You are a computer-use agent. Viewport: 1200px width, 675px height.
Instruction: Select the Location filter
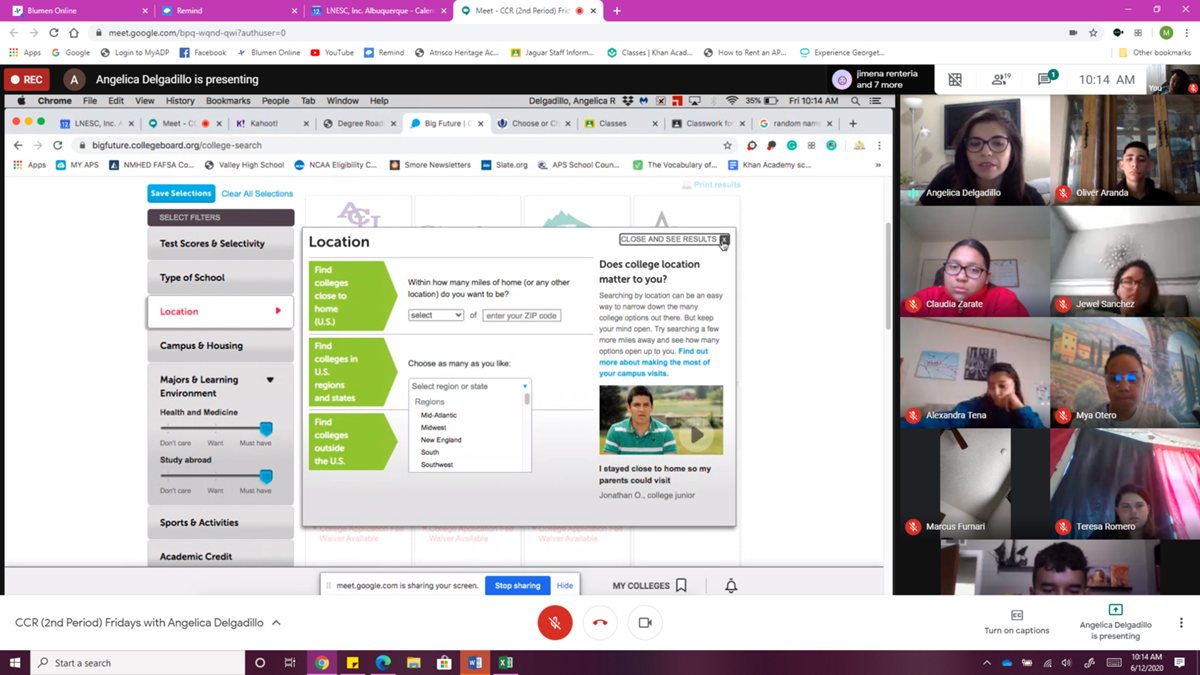(220, 312)
